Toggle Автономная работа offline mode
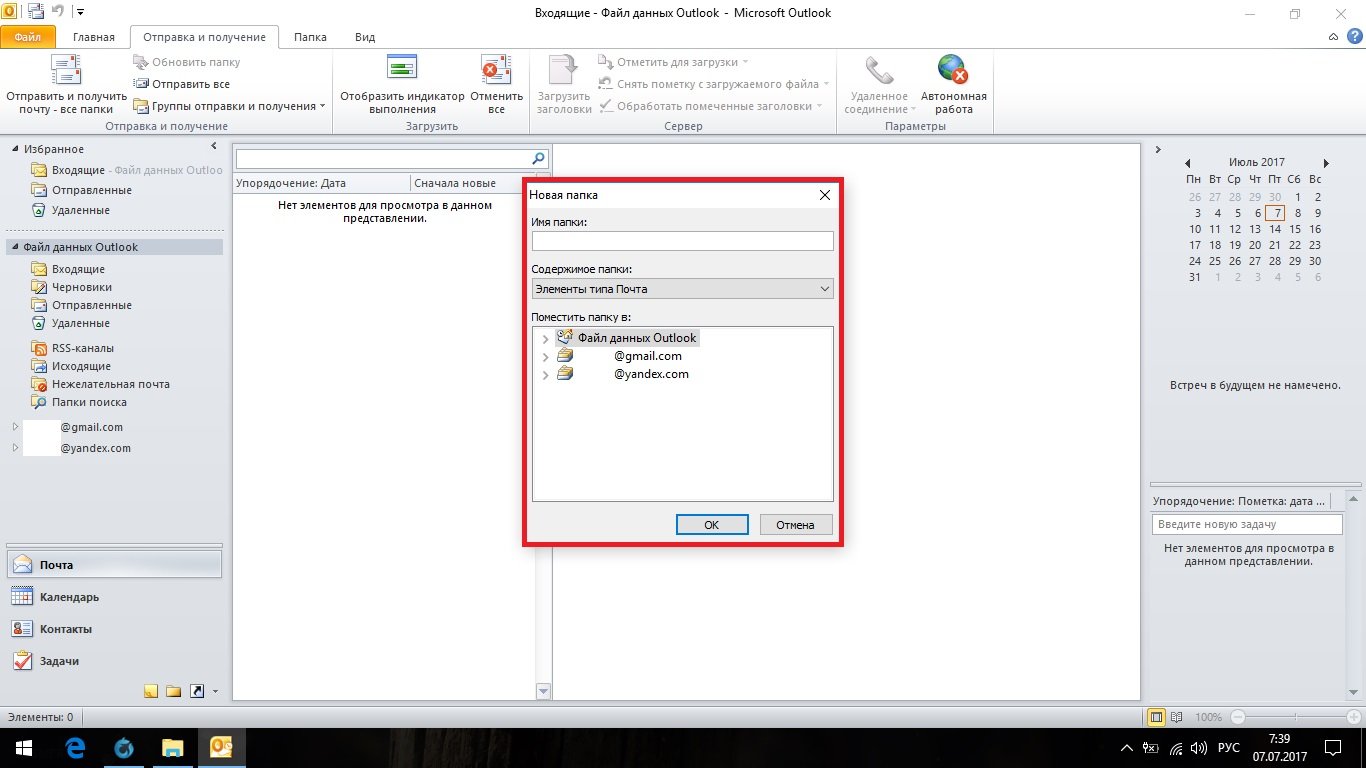Image resolution: width=1366 pixels, height=768 pixels. click(x=953, y=85)
